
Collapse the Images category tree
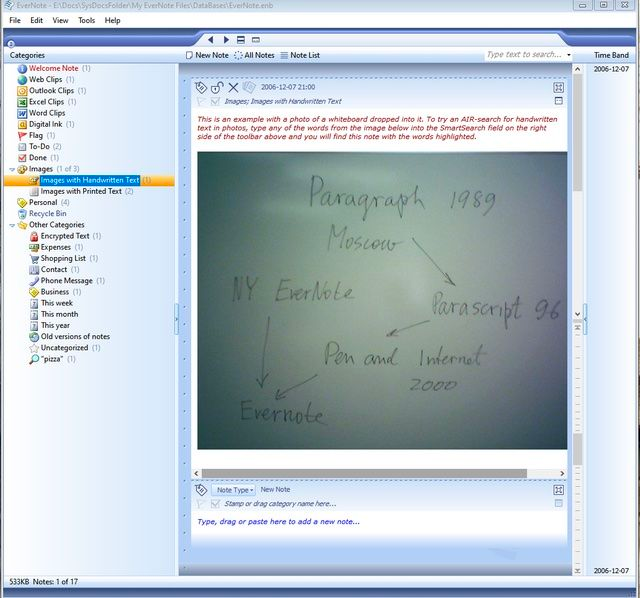pyautogui.click(x=12, y=169)
